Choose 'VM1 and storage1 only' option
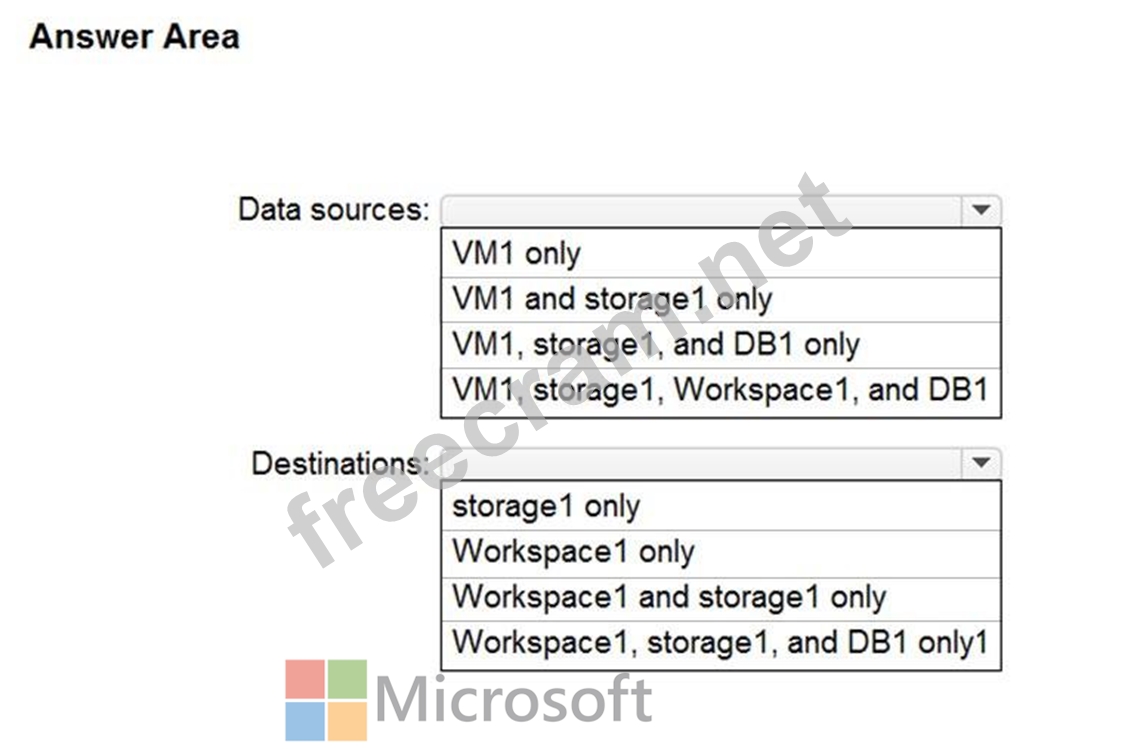Image resolution: width=1139 pixels, height=749 pixels. click(x=721, y=299)
